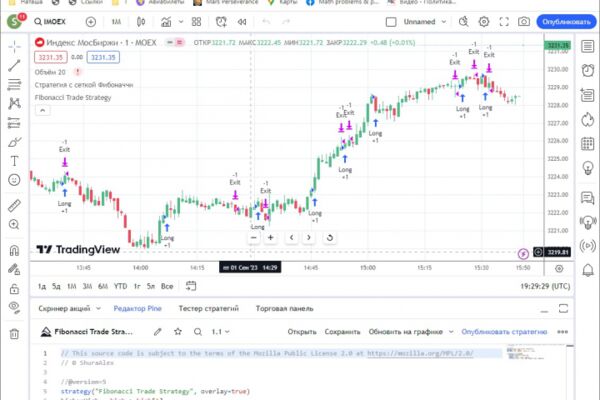Select the 1д time range
The image size is (600, 400).
point(42,286)
